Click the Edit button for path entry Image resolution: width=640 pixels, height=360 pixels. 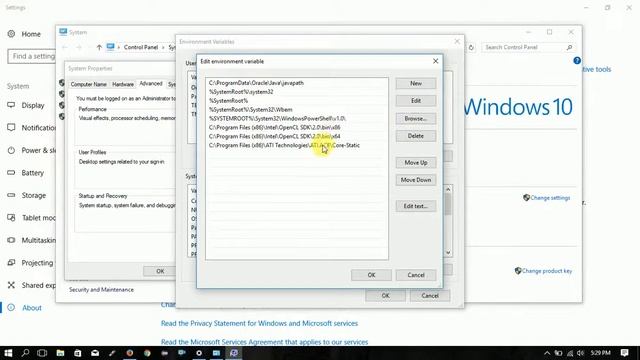point(416,101)
